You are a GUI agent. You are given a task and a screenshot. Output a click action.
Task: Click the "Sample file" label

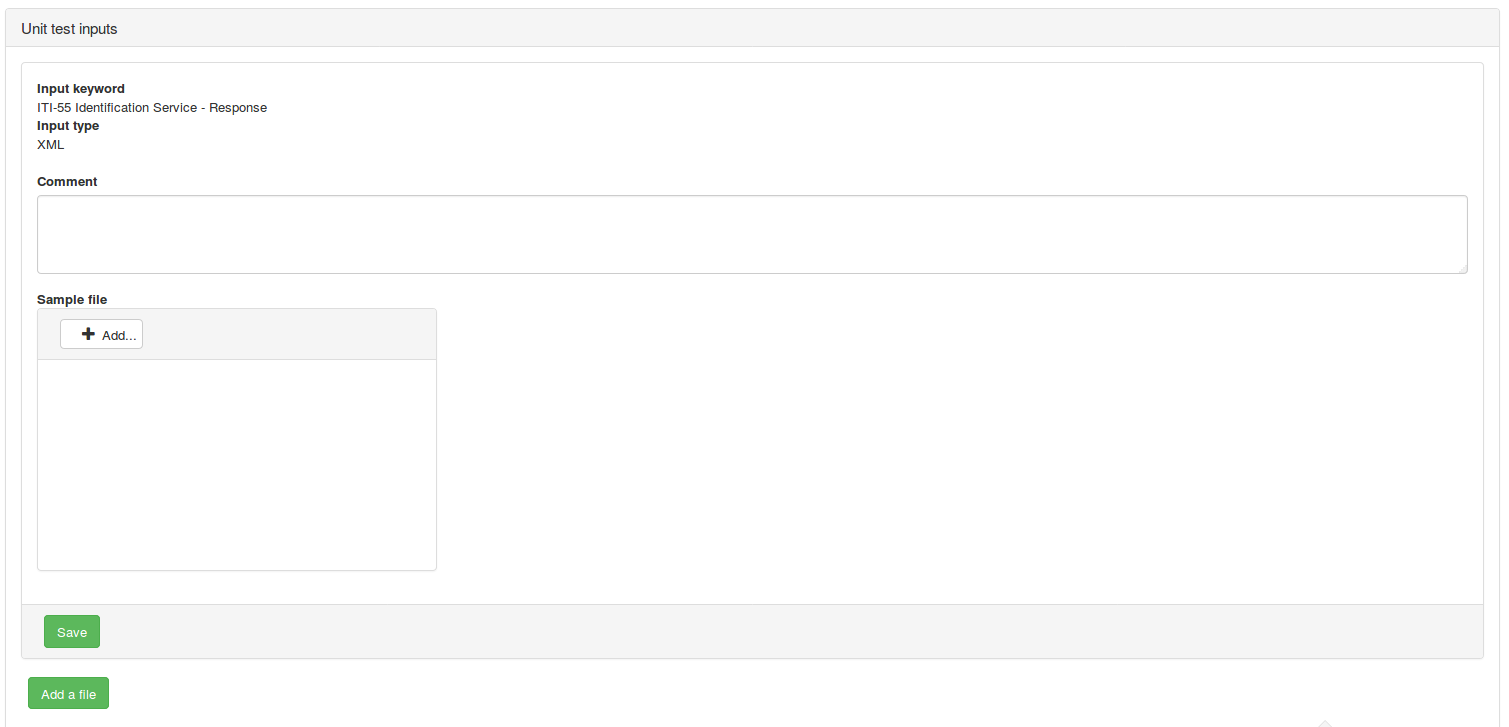point(72,299)
